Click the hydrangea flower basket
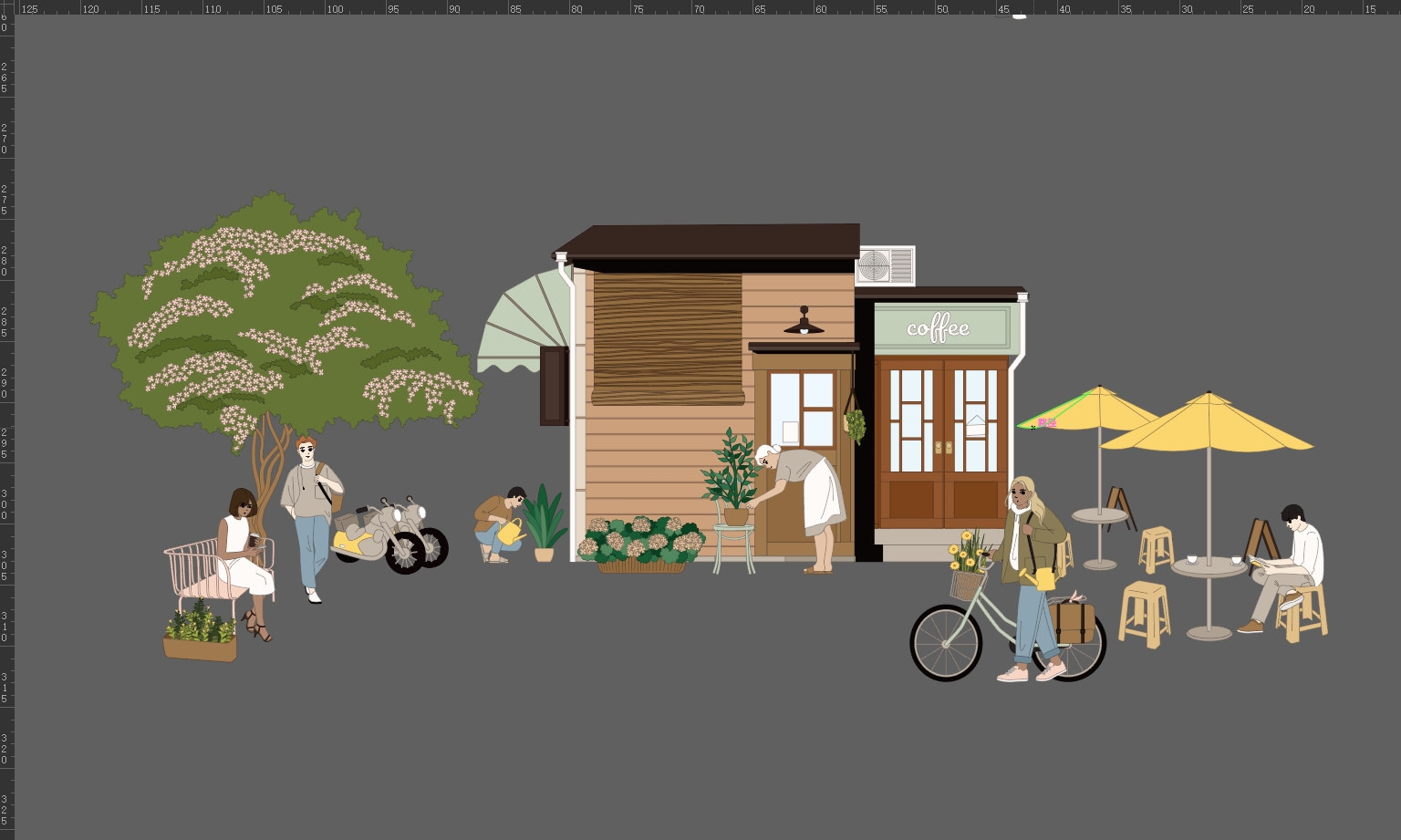1401x840 pixels. click(642, 544)
